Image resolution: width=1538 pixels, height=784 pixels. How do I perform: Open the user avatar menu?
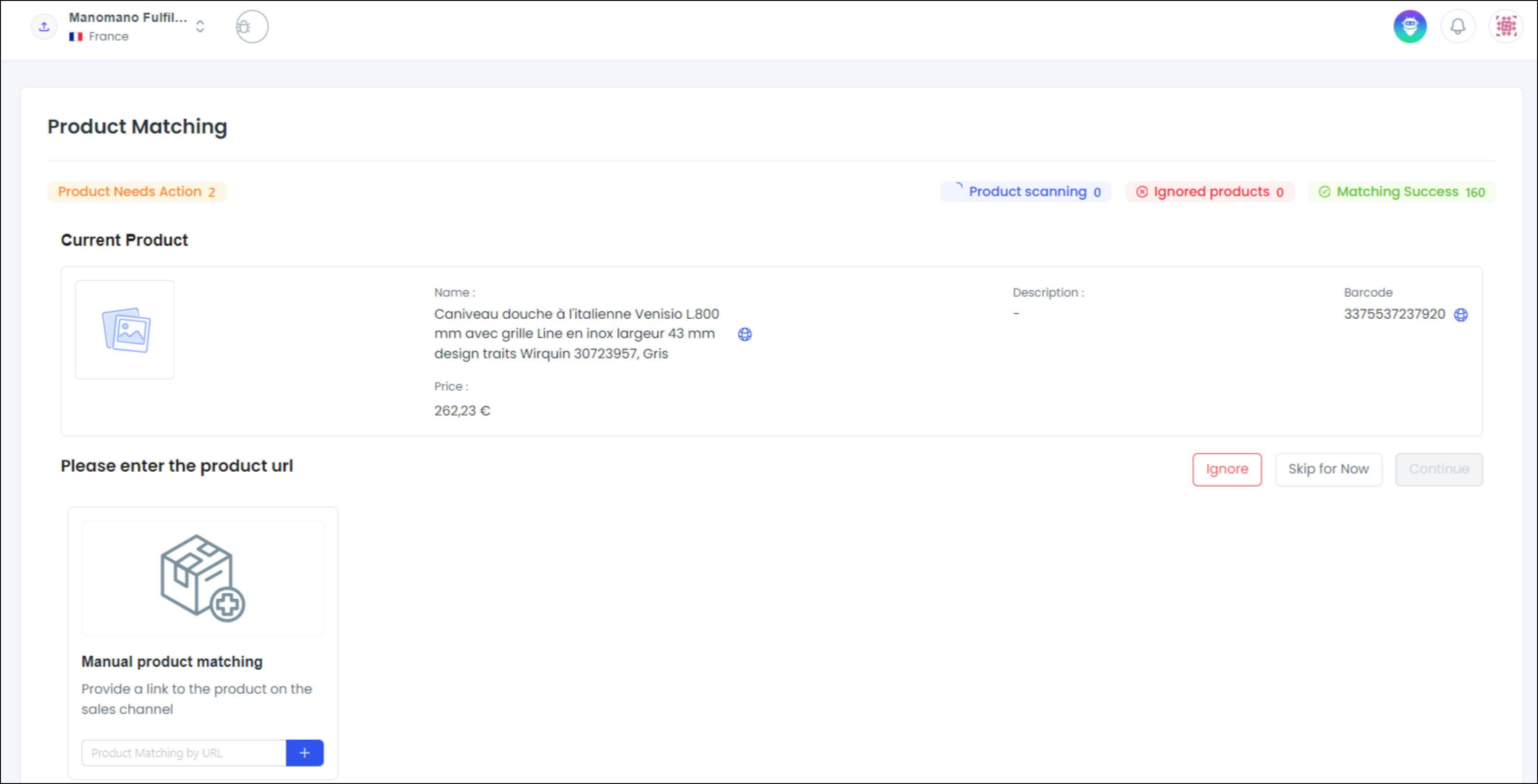(1506, 27)
